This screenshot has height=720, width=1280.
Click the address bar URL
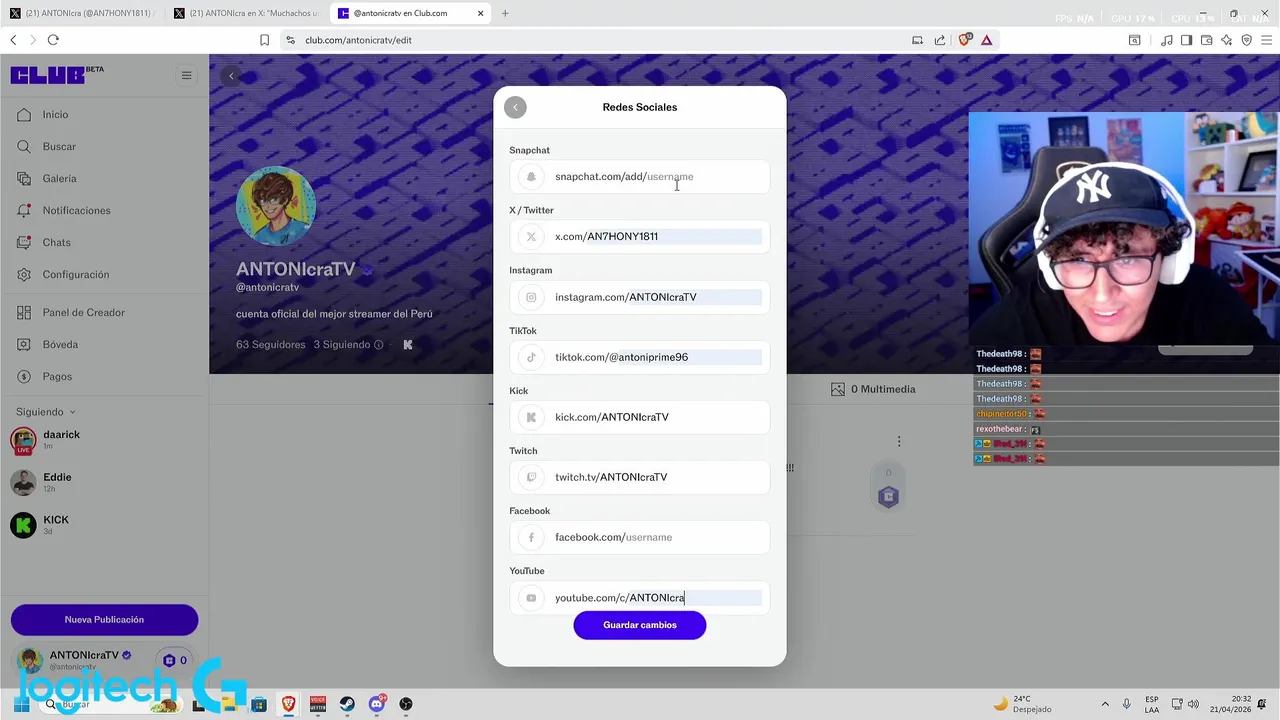[358, 40]
